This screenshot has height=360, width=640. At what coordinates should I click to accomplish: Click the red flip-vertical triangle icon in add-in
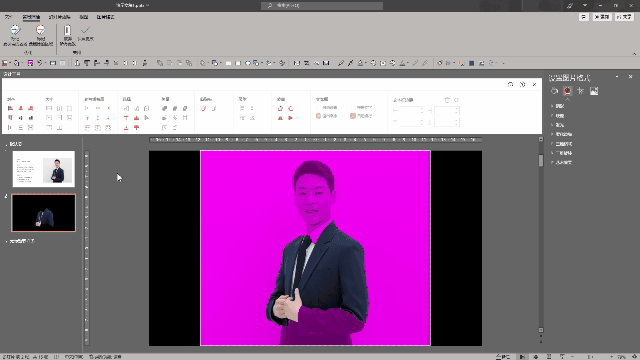coord(280,118)
